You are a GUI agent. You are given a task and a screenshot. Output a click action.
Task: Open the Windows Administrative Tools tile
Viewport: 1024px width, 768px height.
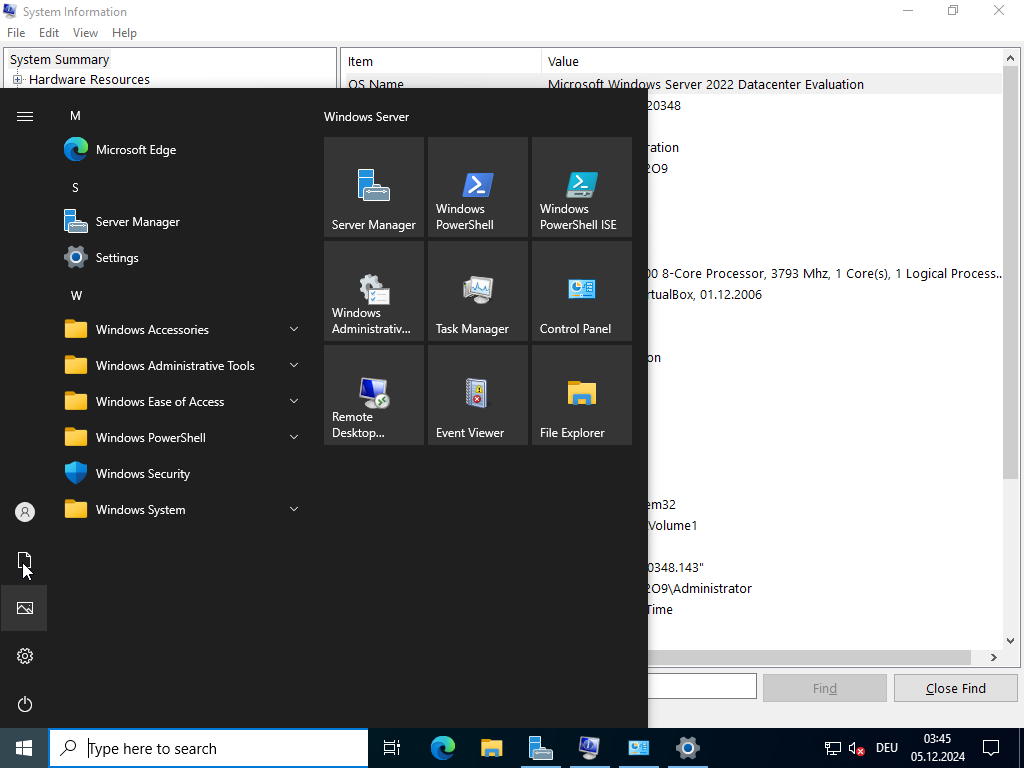(374, 291)
